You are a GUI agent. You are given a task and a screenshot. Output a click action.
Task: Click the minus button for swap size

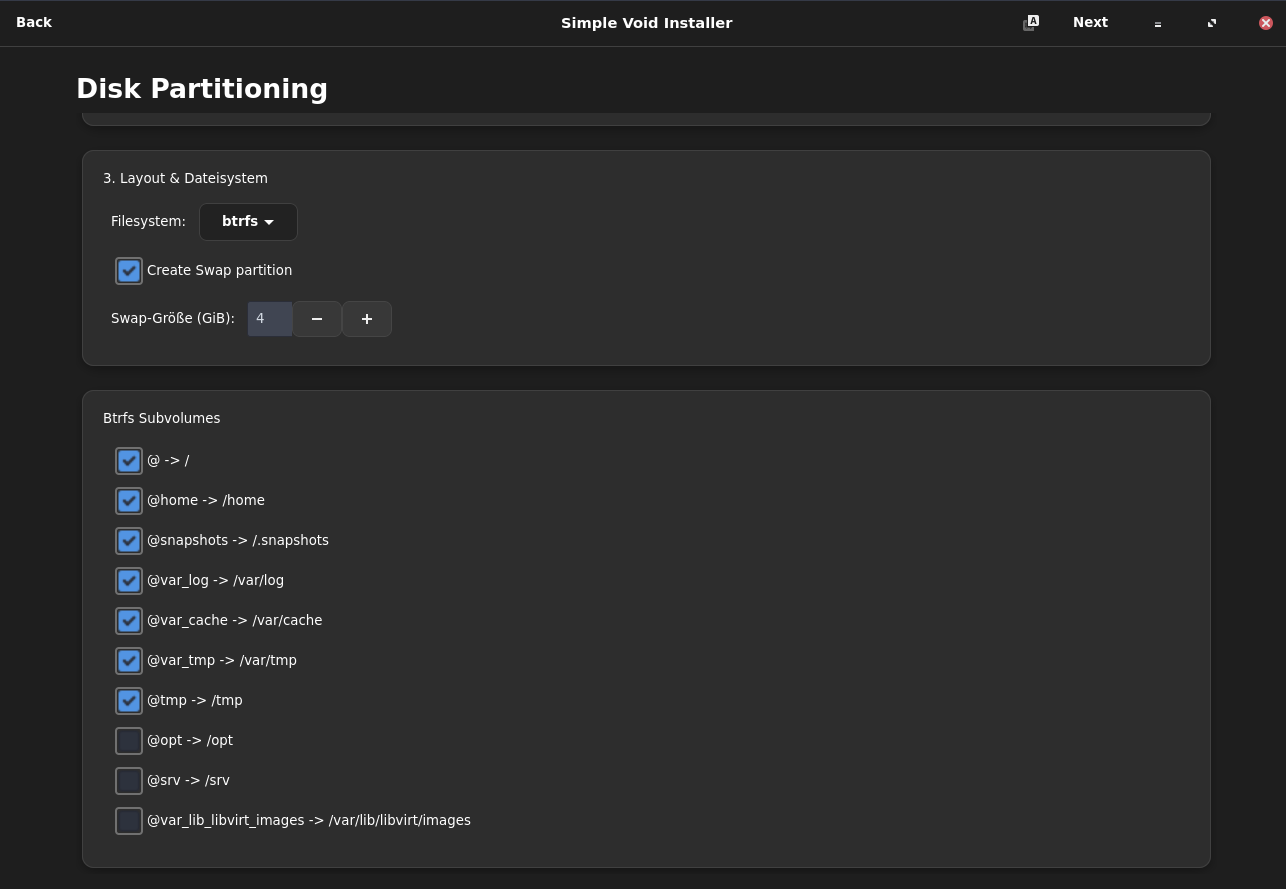317,319
